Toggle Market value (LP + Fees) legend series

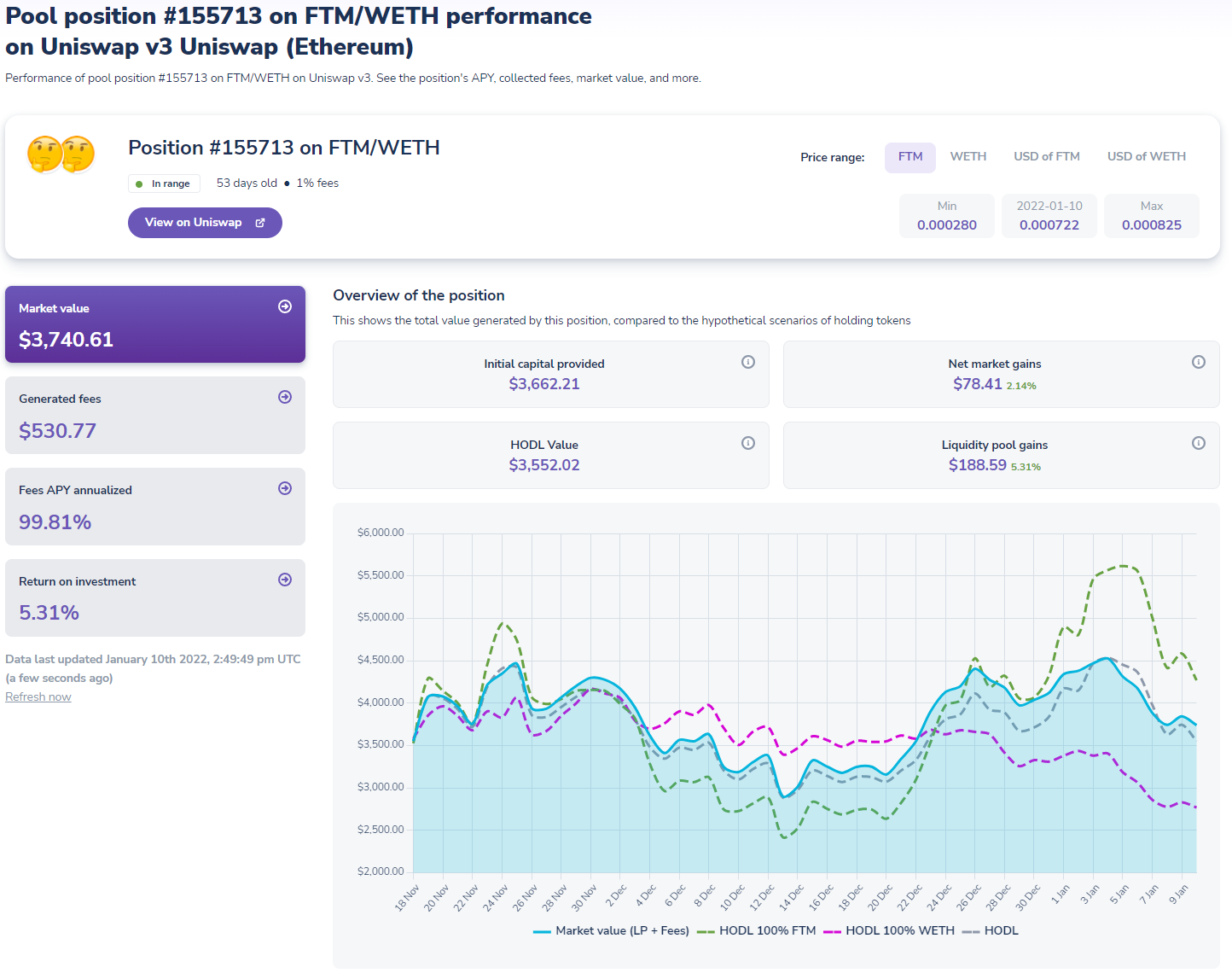click(611, 931)
